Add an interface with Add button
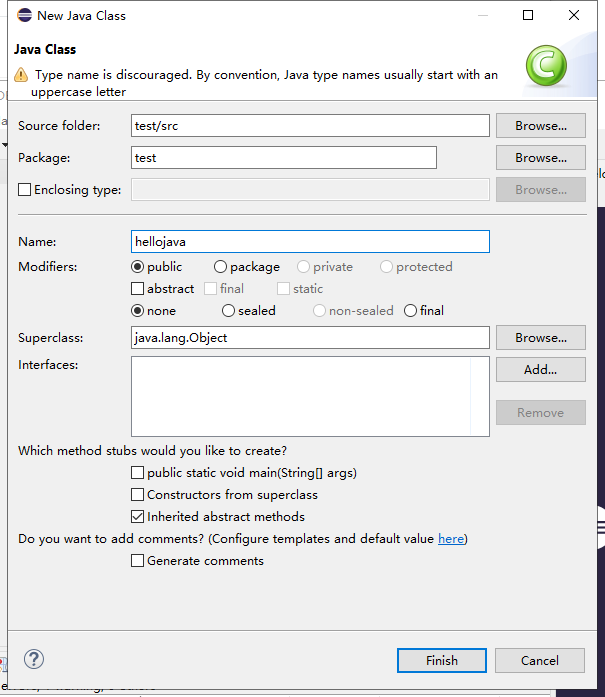Screen dimensions: 605x697 [x=540, y=369]
